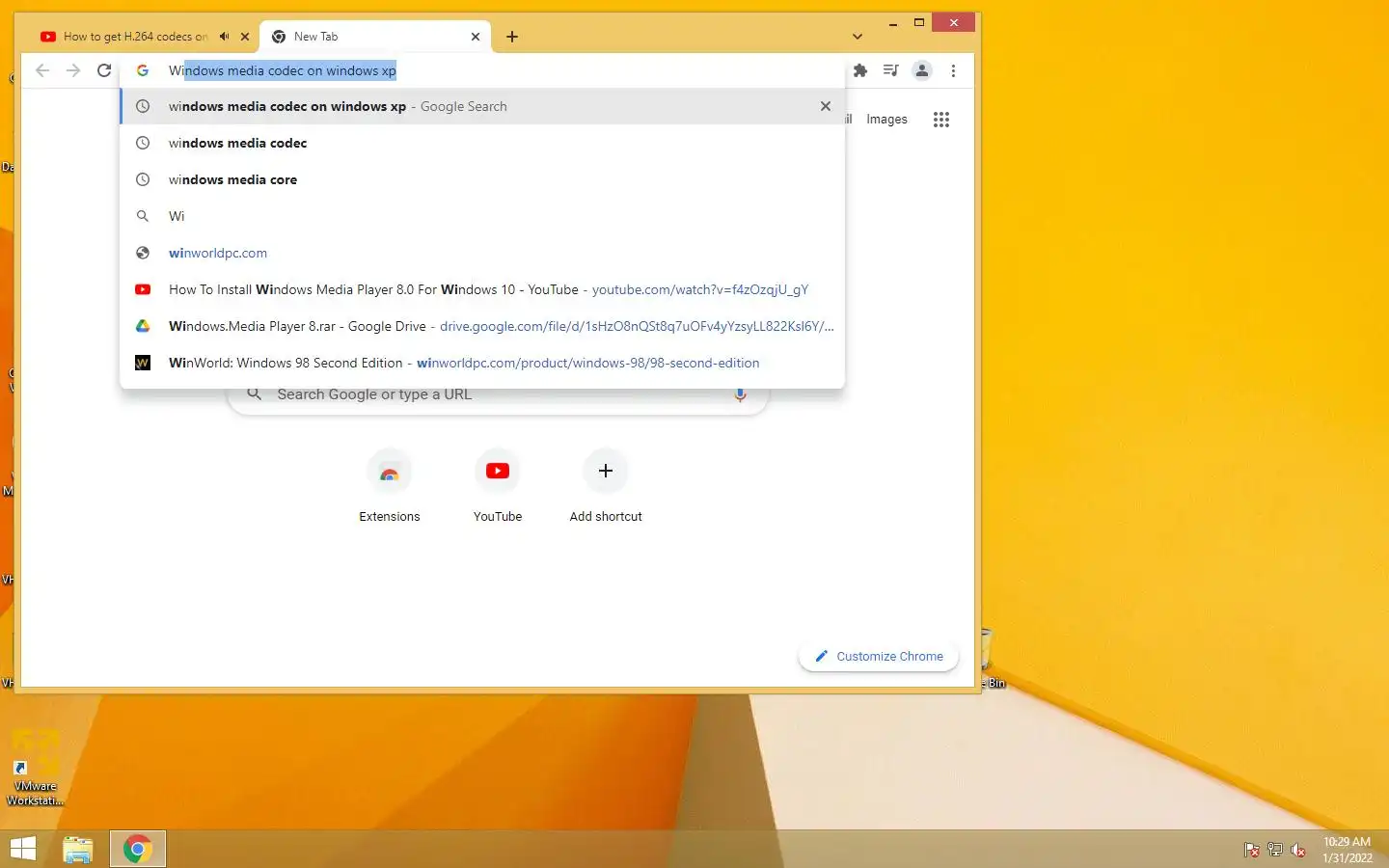The width and height of the screenshot is (1389, 868).
Task: Open the taskbar clock showing 10:29 AM
Action: (x=1347, y=850)
